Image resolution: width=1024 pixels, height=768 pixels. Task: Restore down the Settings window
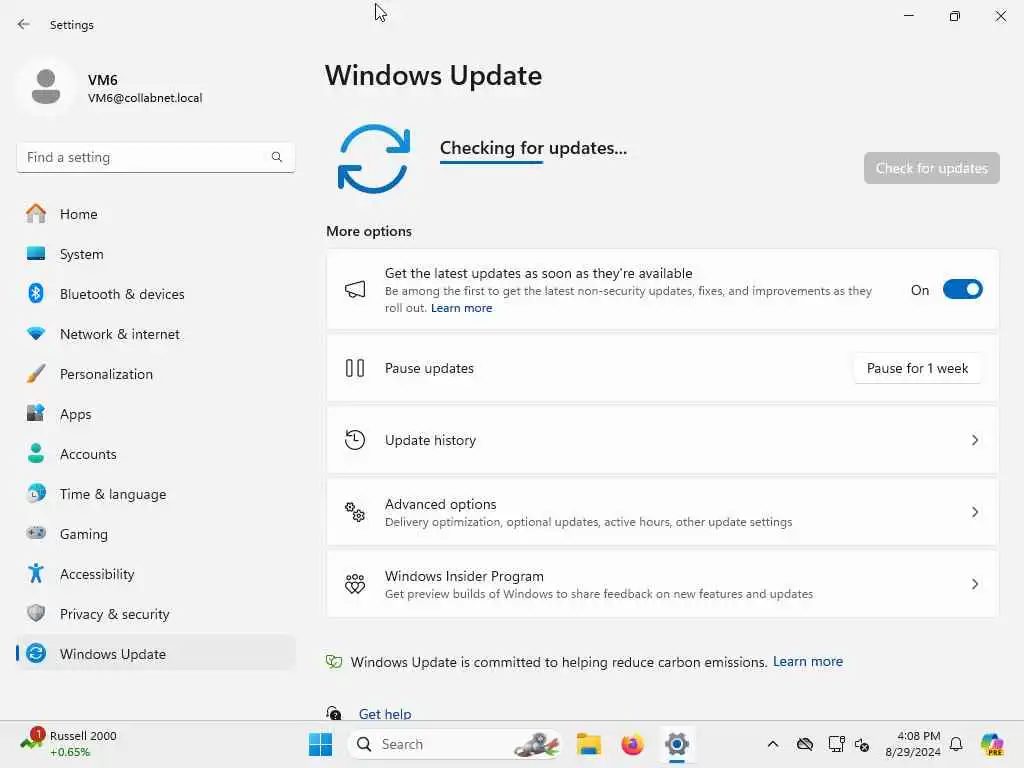(955, 16)
